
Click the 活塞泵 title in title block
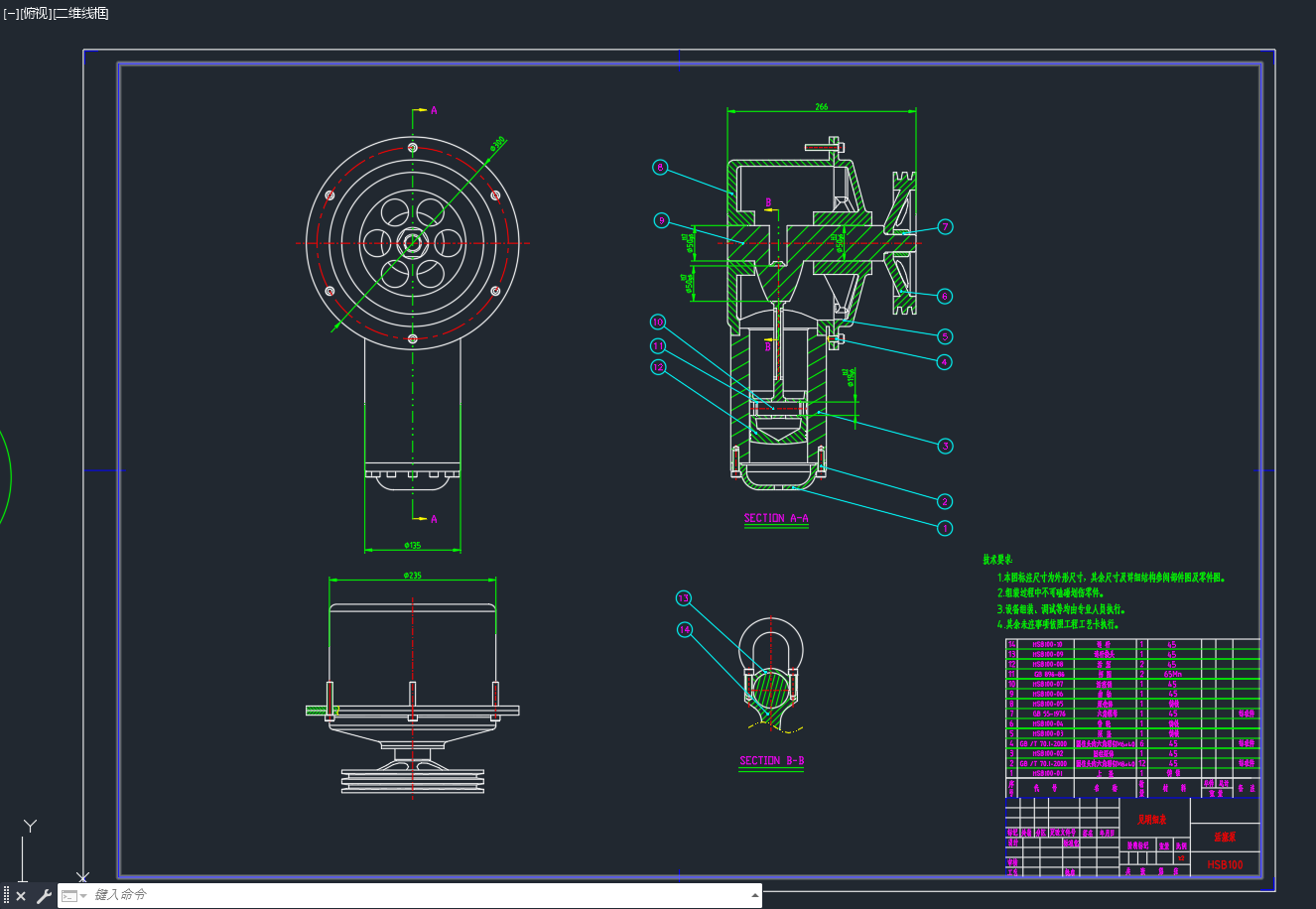(x=1225, y=838)
